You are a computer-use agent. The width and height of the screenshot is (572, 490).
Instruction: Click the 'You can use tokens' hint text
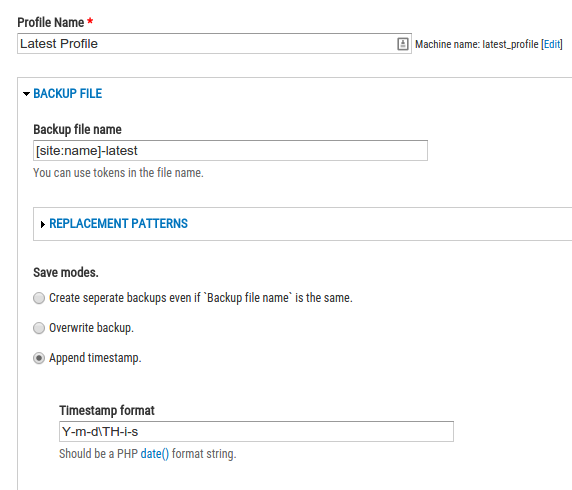[119, 173]
